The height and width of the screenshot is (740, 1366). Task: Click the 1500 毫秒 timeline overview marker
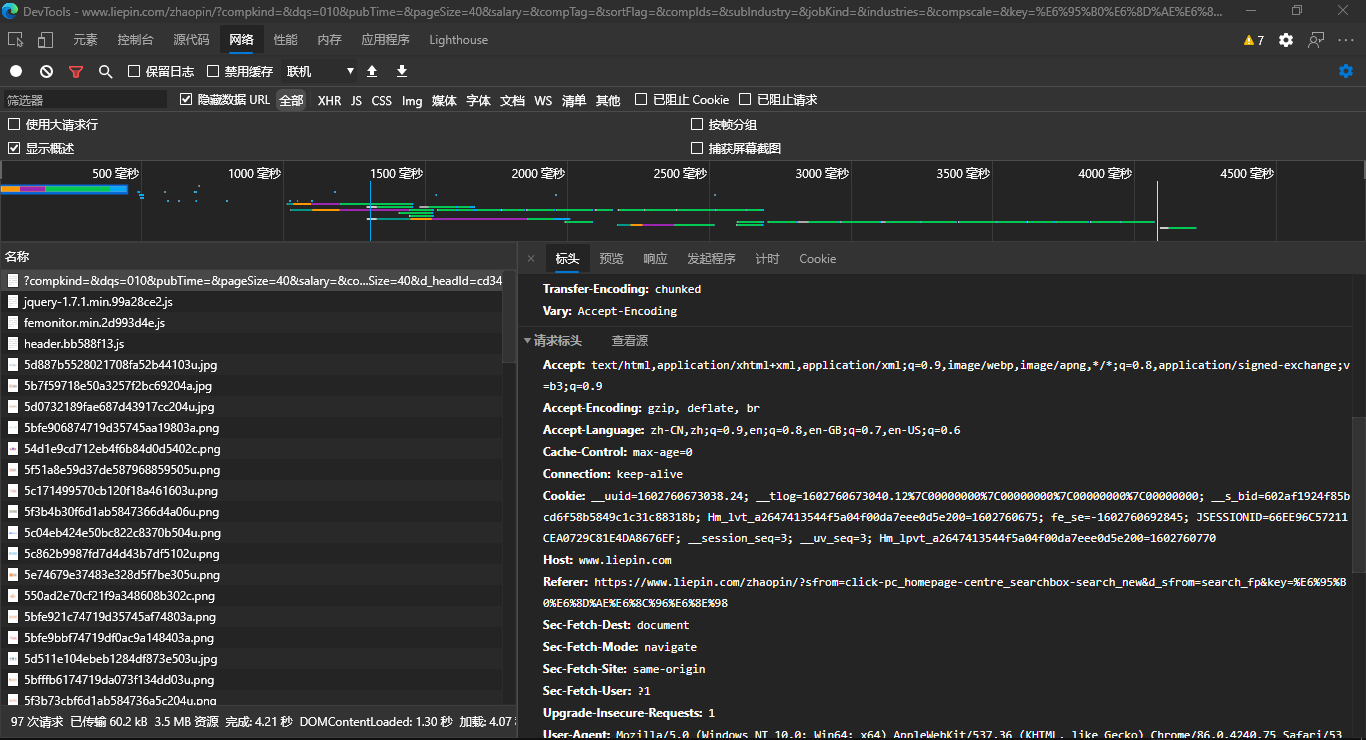[397, 173]
